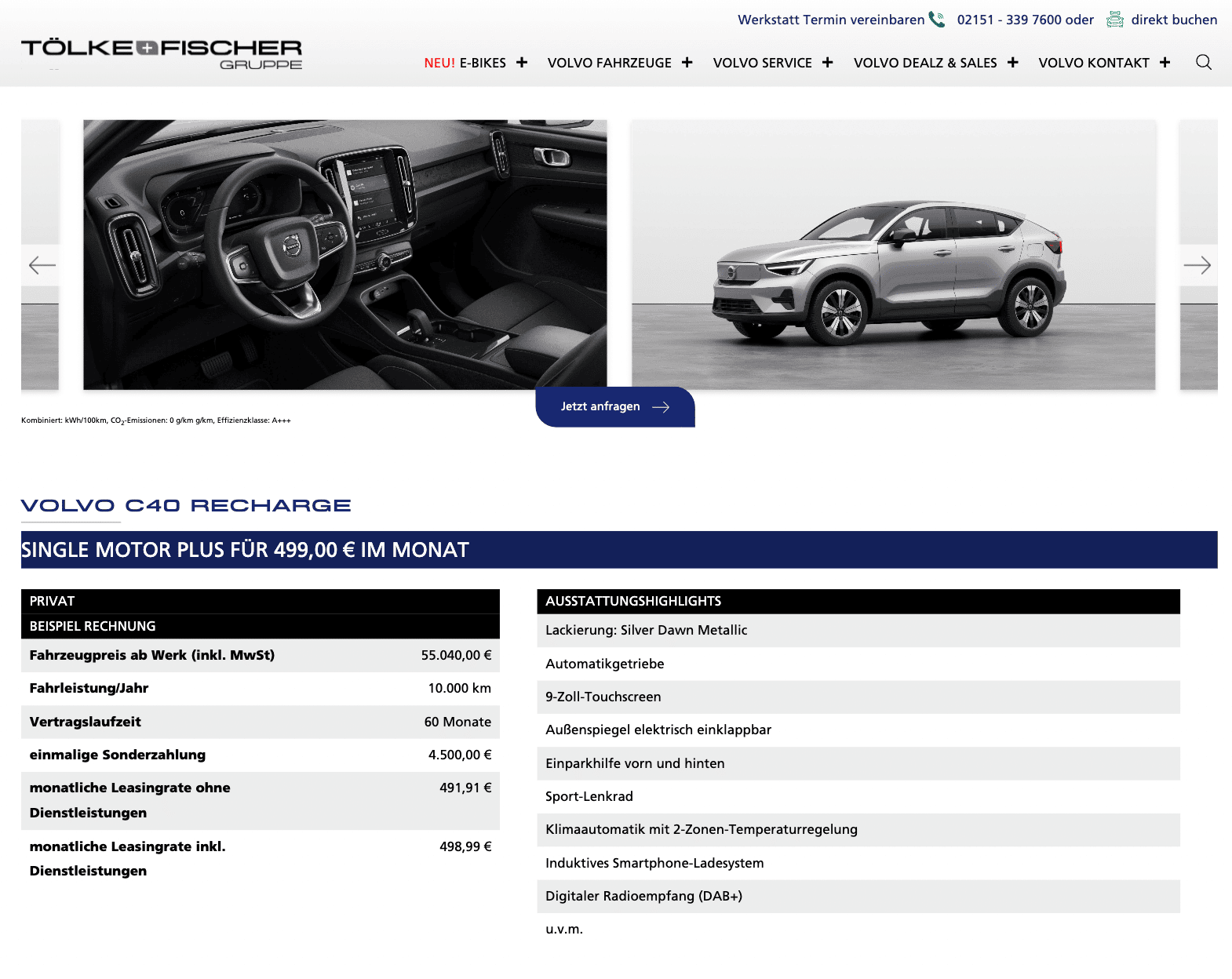The height and width of the screenshot is (979, 1232).
Task: Click the PRIVAT table header
Action: (261, 601)
